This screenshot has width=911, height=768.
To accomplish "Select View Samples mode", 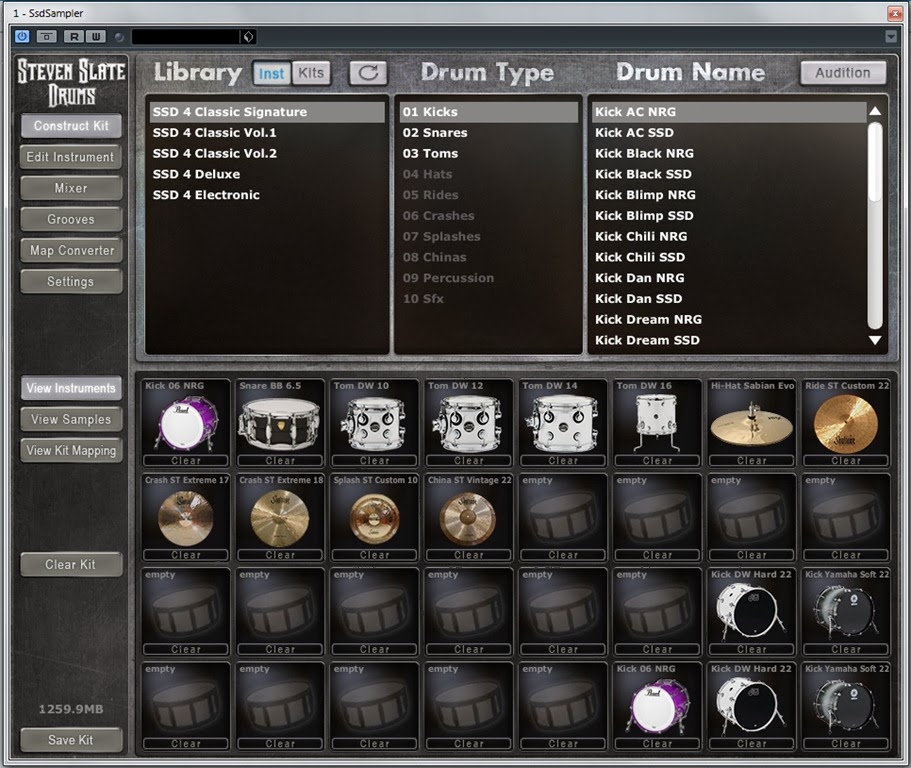I will pos(71,419).
